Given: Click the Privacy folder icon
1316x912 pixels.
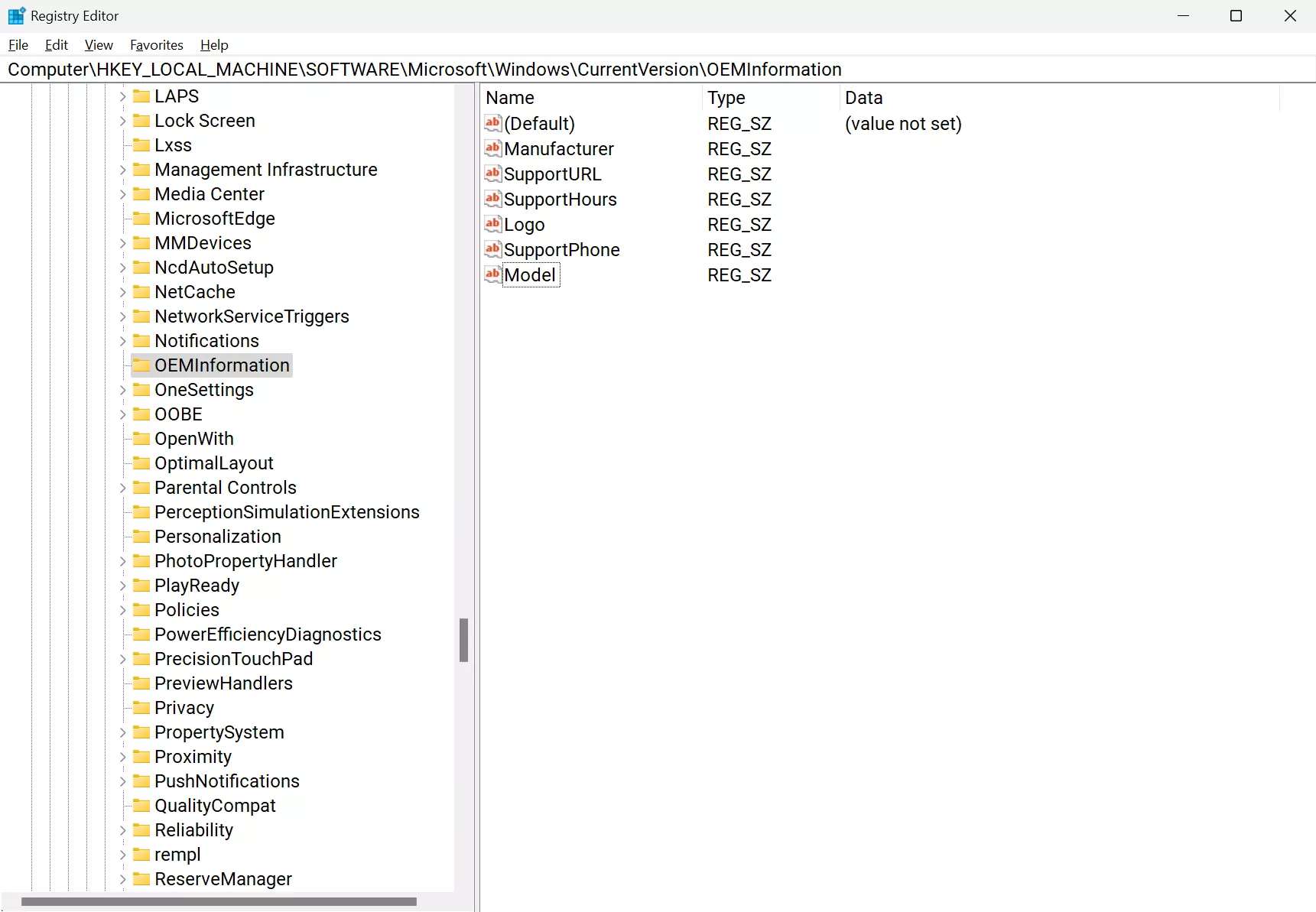Looking at the screenshot, I should tap(141, 707).
